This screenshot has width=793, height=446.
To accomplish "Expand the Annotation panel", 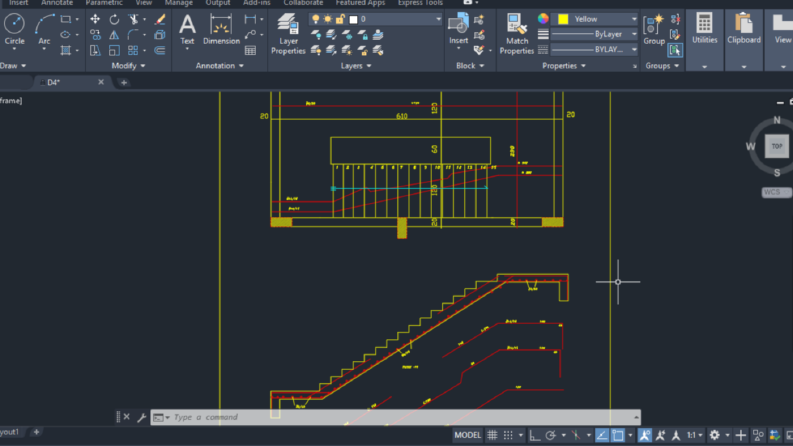I will [219, 66].
